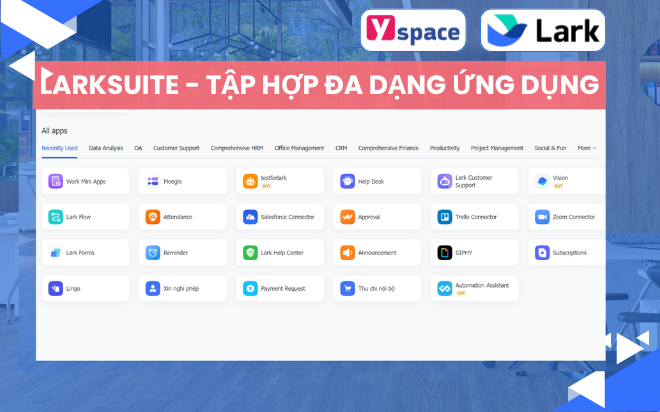Click the All apps heading
This screenshot has height=412, width=660.
click(x=54, y=131)
